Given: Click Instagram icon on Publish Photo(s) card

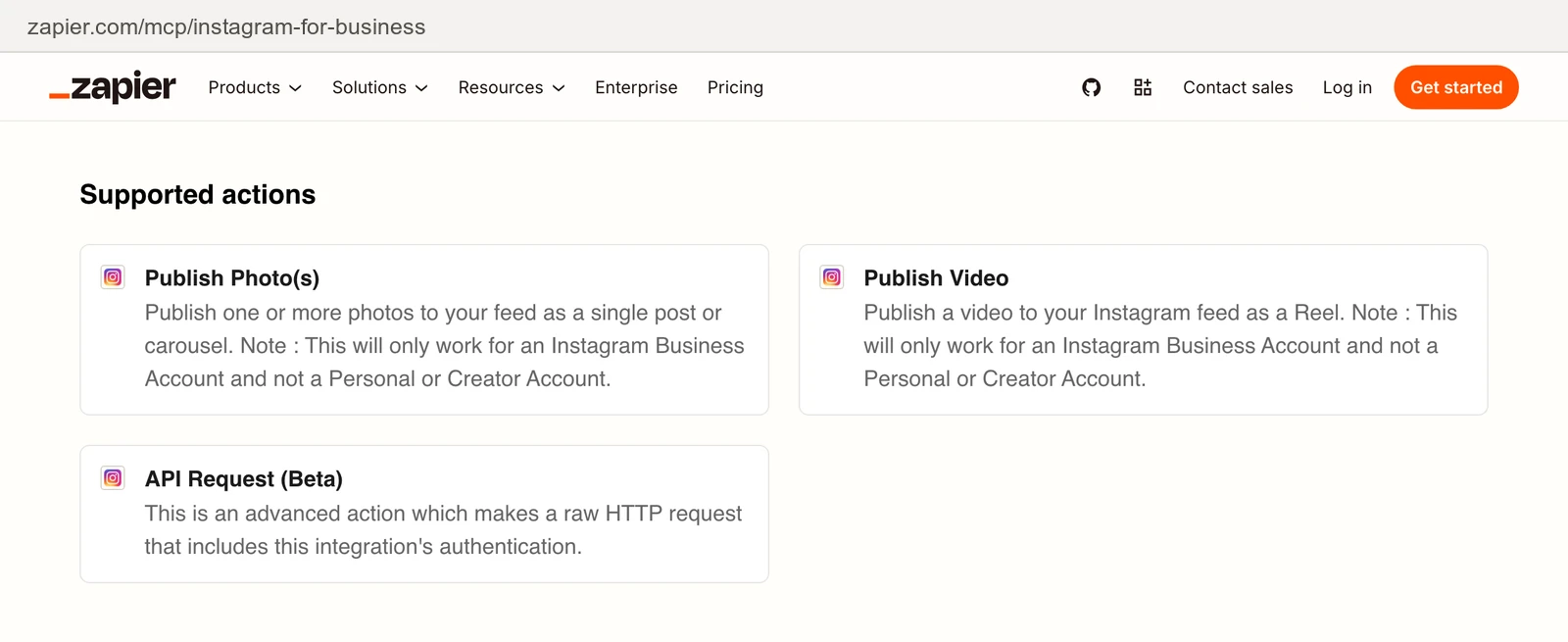Looking at the screenshot, I should [113, 277].
